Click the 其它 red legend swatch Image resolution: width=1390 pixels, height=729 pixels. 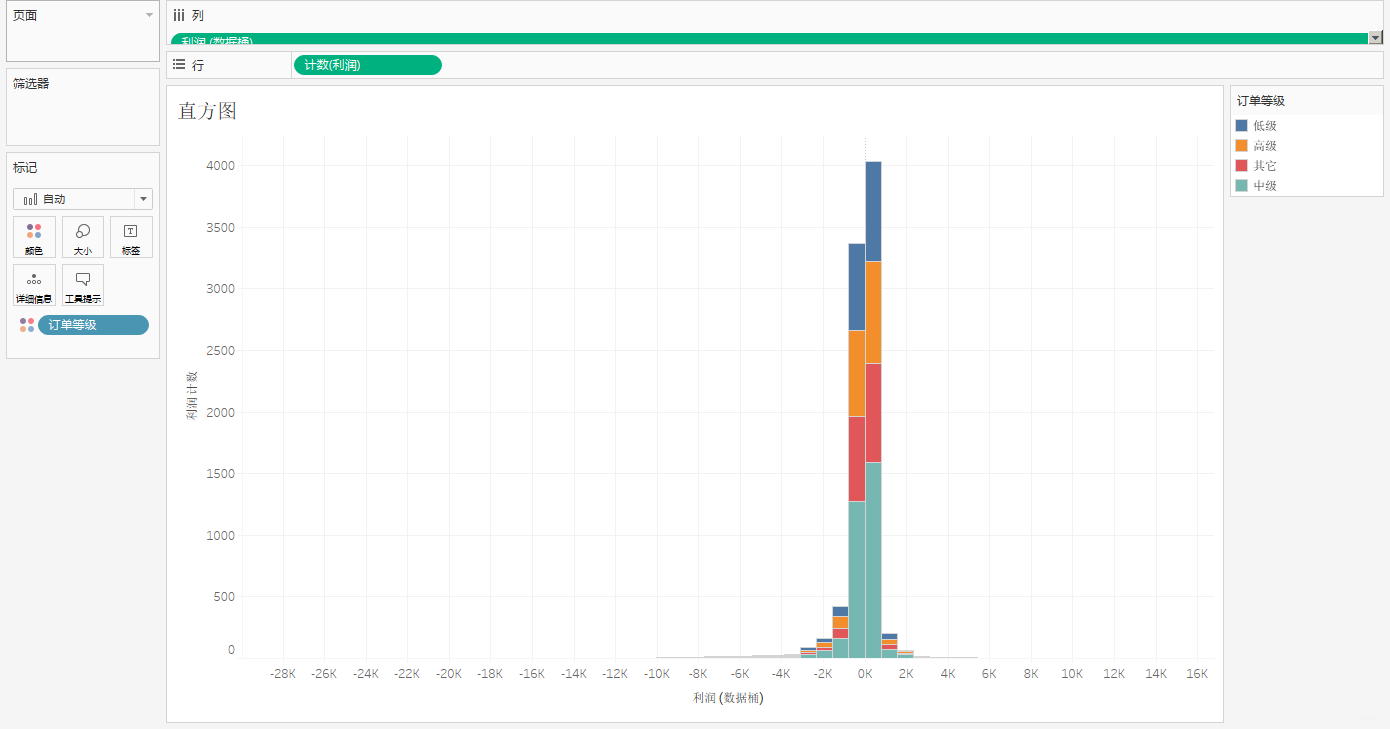tap(1242, 166)
